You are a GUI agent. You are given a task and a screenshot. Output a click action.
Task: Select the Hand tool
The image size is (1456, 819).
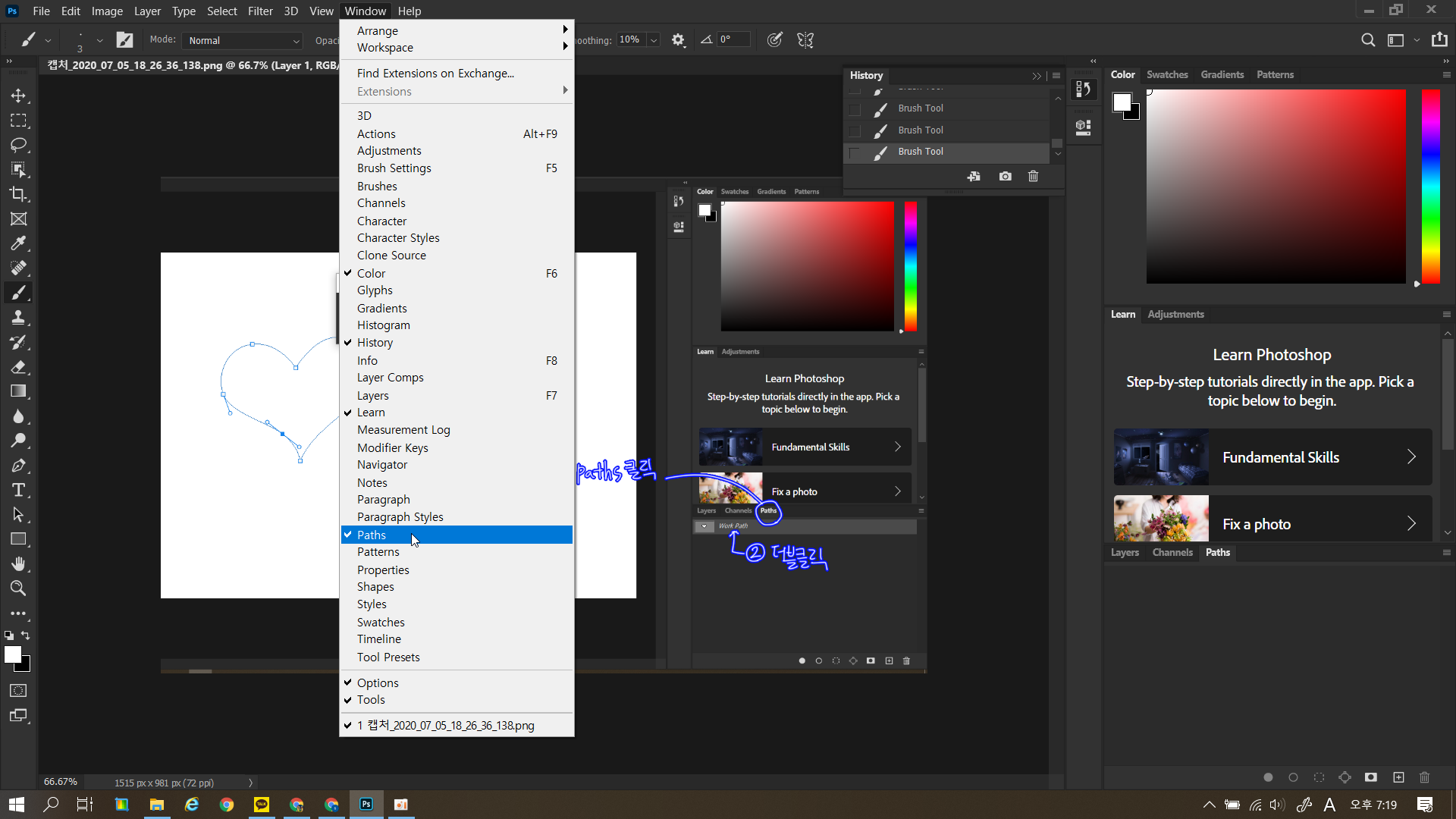[x=18, y=563]
